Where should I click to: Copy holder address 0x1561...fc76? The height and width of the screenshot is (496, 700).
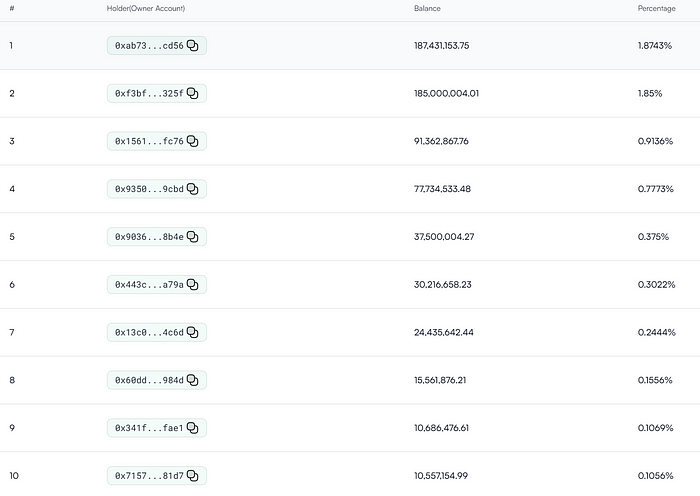194,142
